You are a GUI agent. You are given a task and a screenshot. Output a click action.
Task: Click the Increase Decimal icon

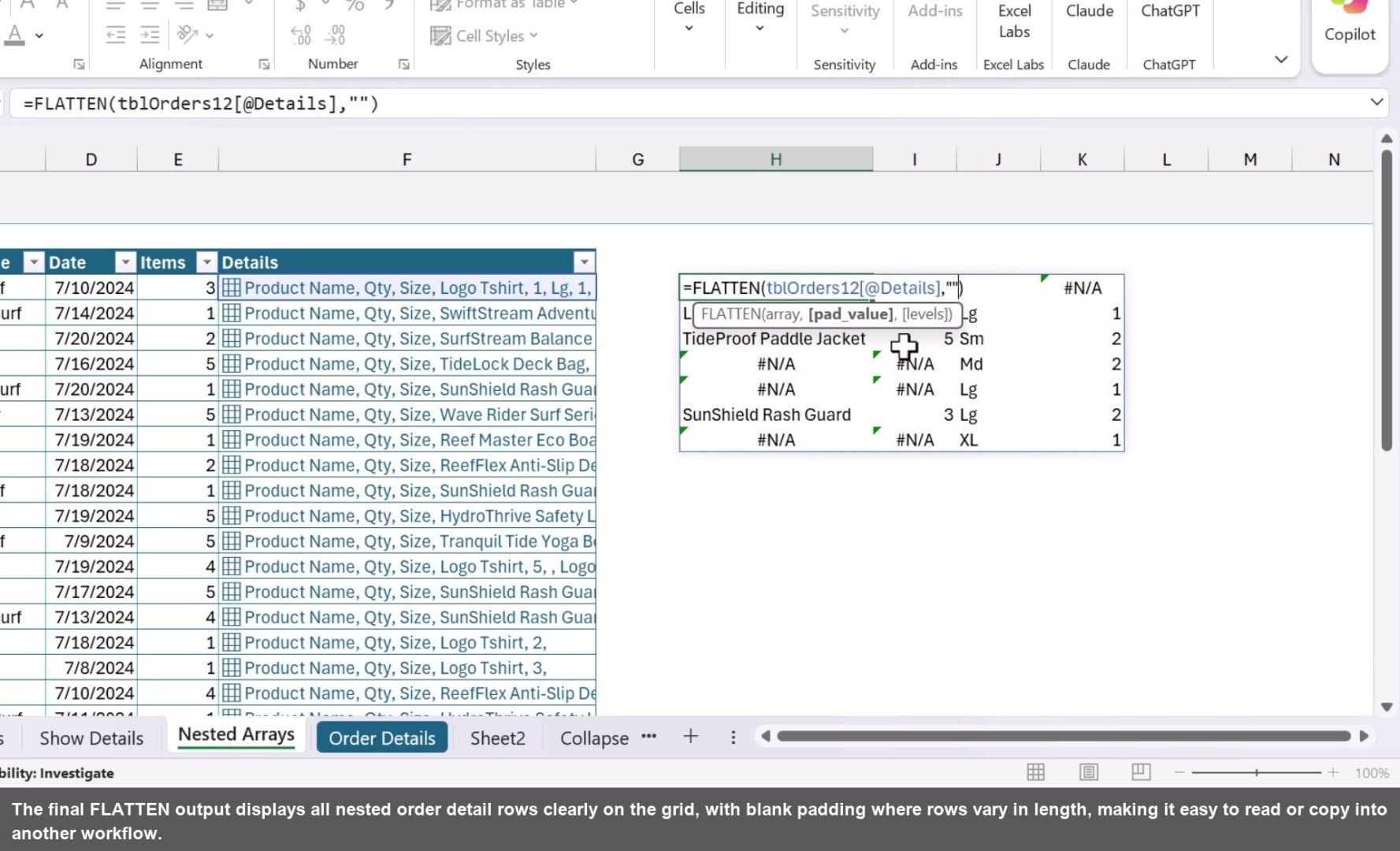[301, 35]
